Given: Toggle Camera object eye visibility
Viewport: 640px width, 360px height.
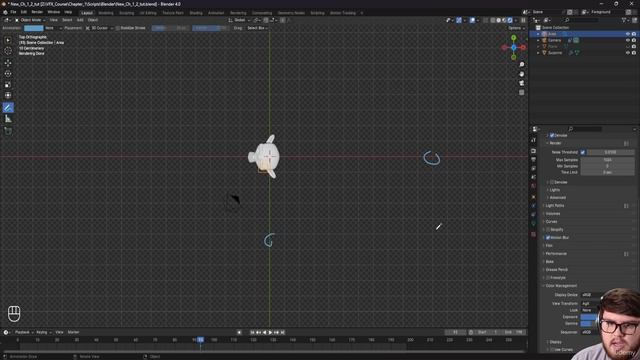Looking at the screenshot, I should (628, 40).
